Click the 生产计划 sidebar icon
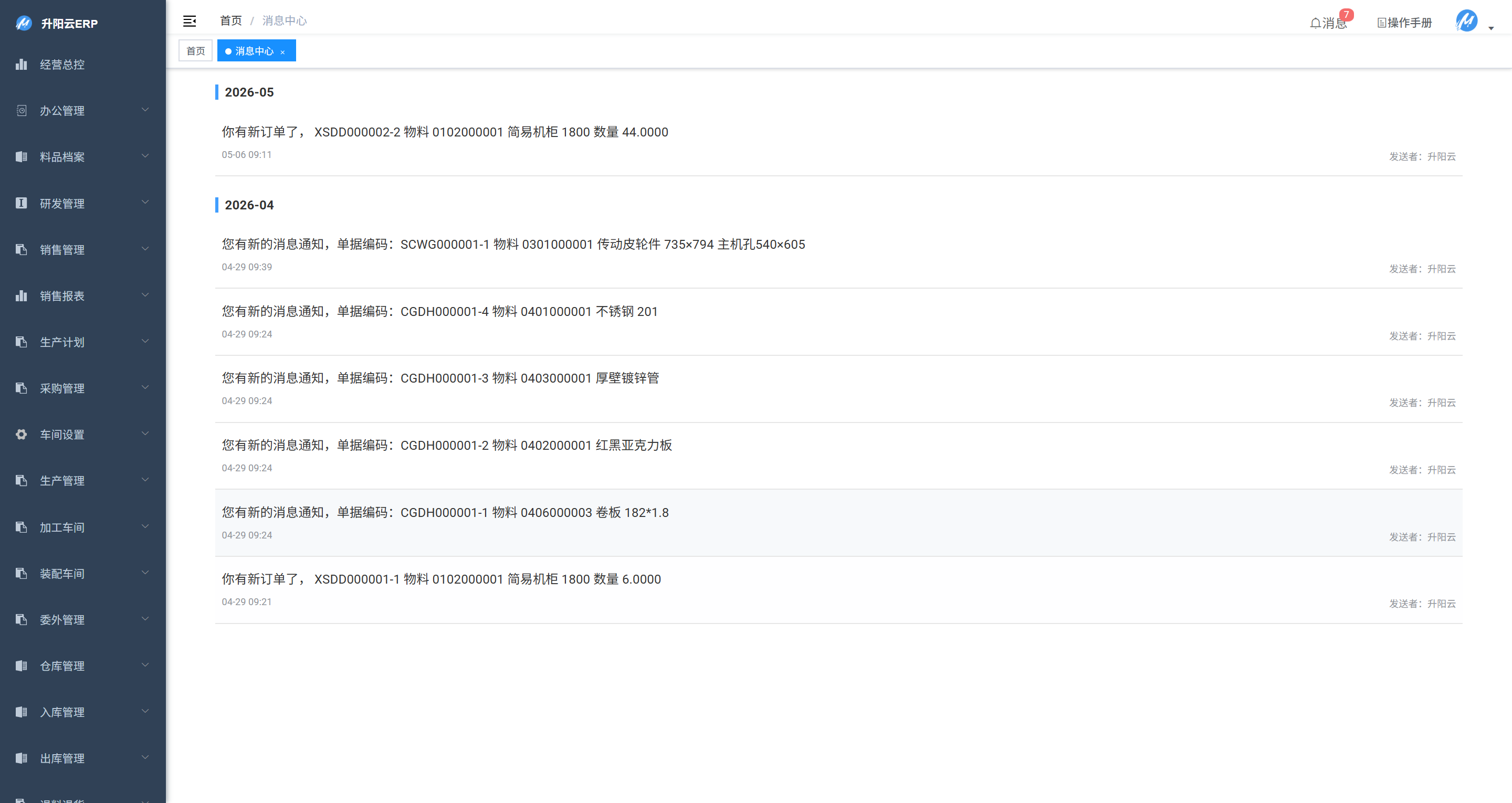1512x803 pixels. pyautogui.click(x=21, y=342)
